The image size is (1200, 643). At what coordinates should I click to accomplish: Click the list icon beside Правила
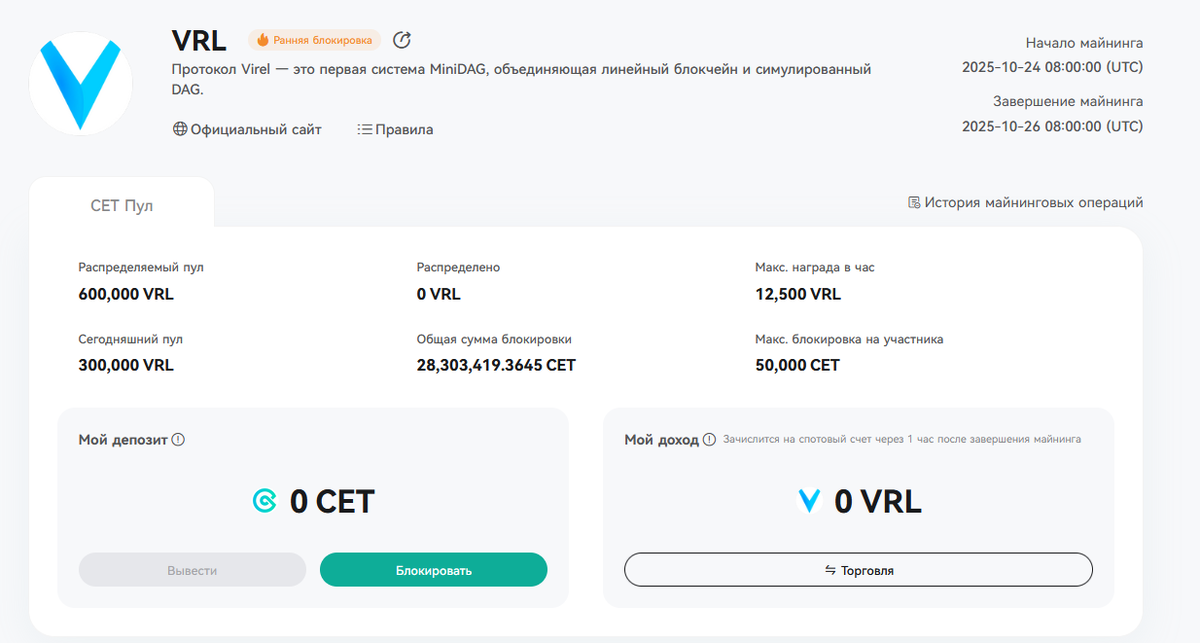point(365,129)
